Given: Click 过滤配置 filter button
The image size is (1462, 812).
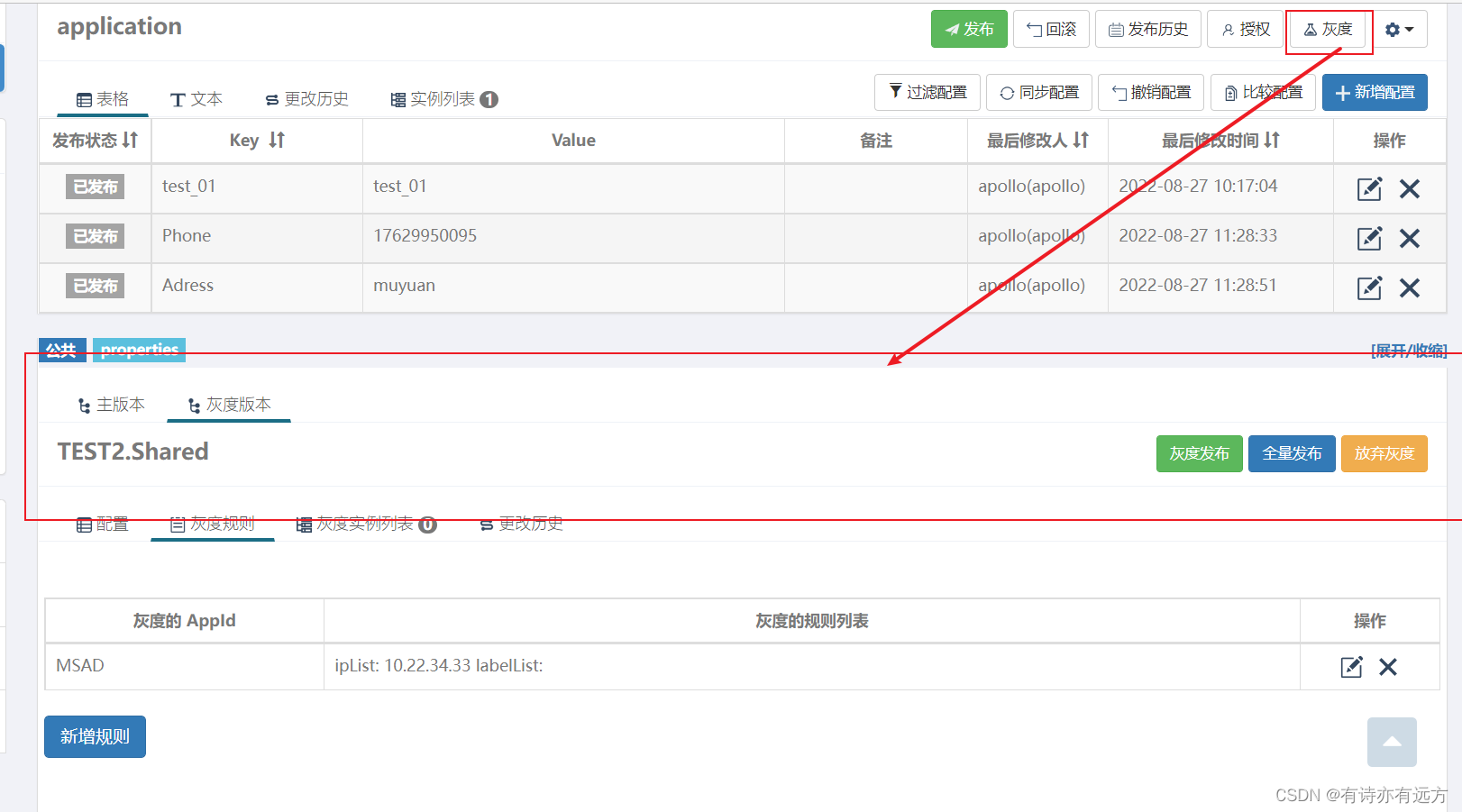Looking at the screenshot, I should point(927,92).
